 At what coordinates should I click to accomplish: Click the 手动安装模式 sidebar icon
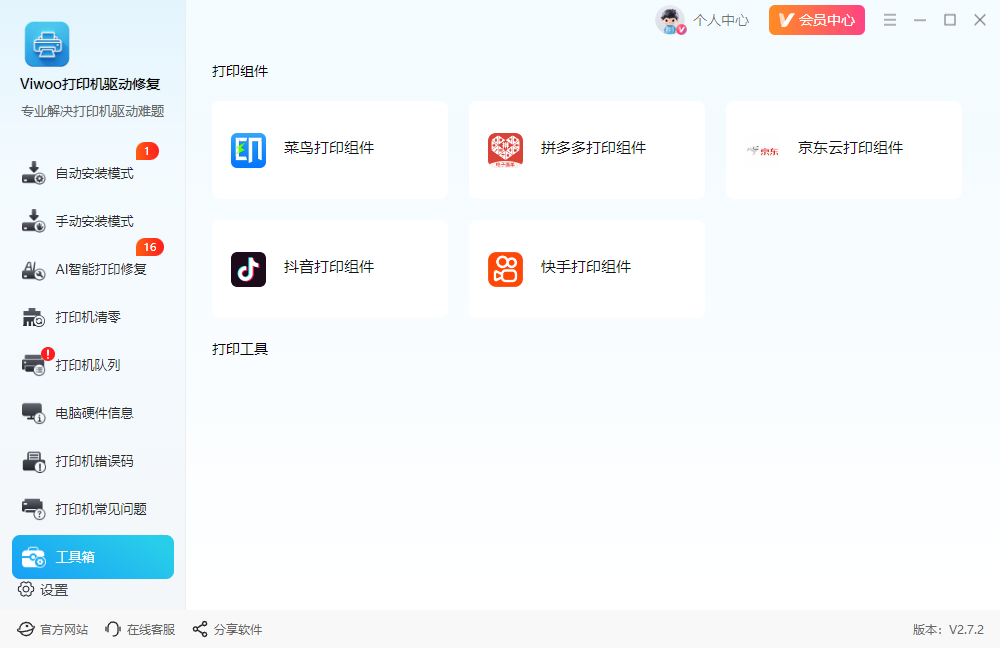click(33, 221)
